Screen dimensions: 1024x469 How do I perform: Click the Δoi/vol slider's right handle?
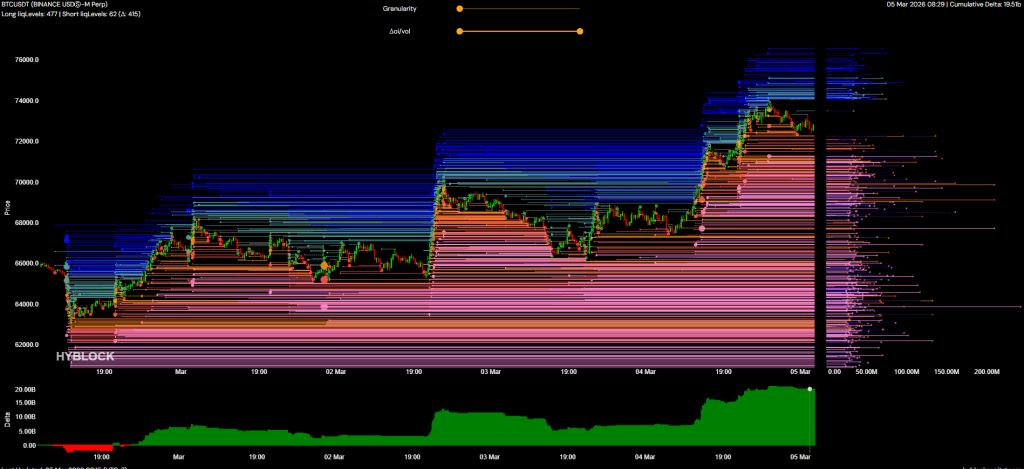click(x=580, y=31)
